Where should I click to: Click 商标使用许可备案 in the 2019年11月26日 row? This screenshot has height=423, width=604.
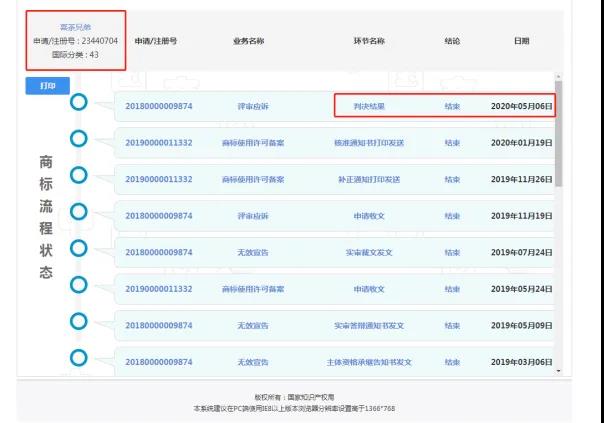(x=253, y=180)
